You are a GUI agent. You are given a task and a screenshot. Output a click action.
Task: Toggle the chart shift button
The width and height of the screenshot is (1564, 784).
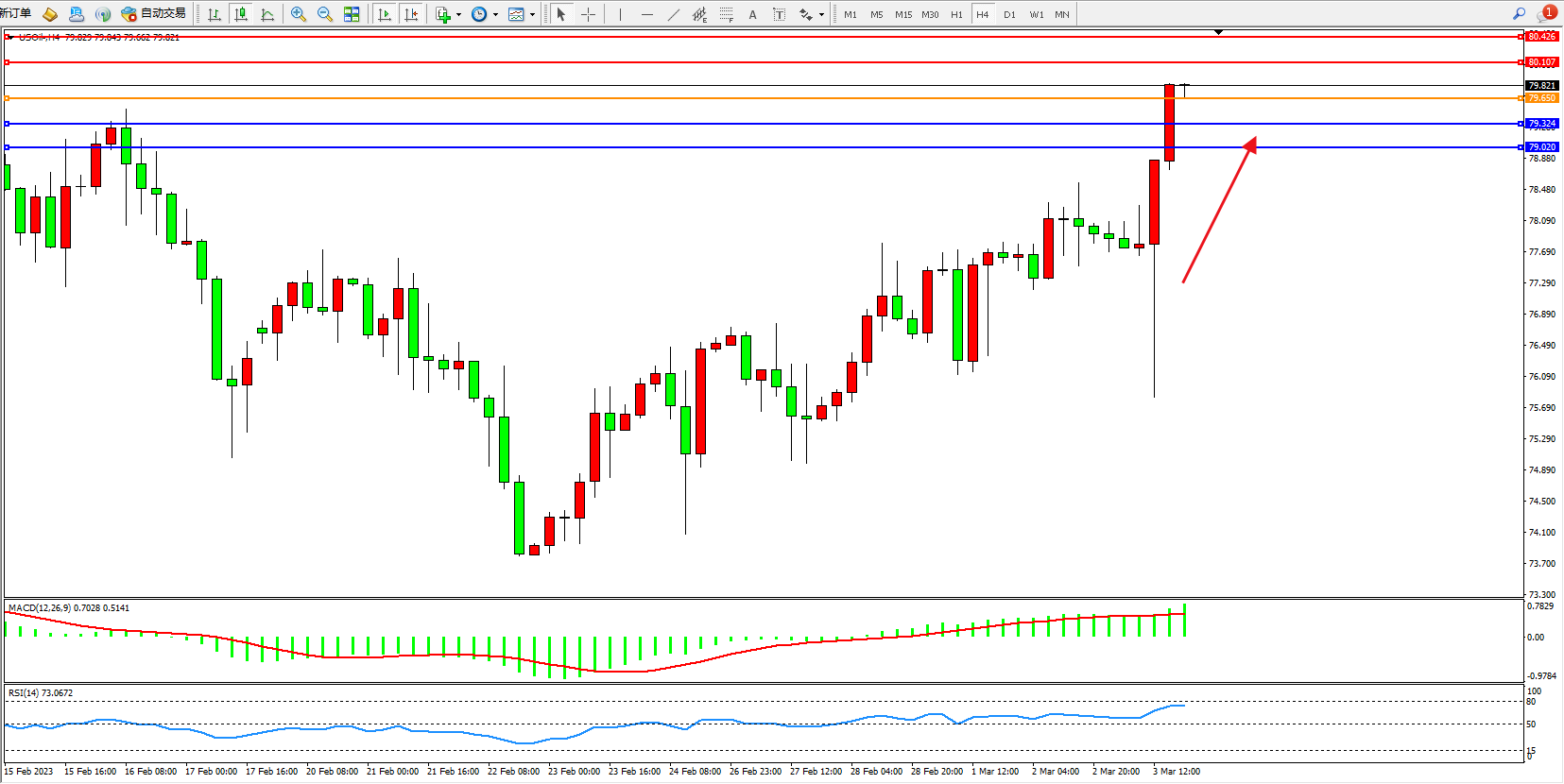pyautogui.click(x=410, y=14)
